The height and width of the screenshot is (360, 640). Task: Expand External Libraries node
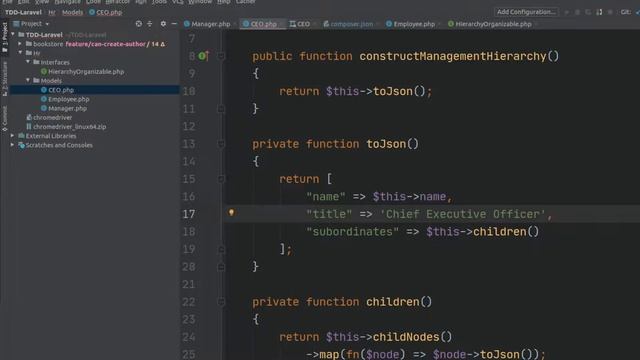[12, 136]
